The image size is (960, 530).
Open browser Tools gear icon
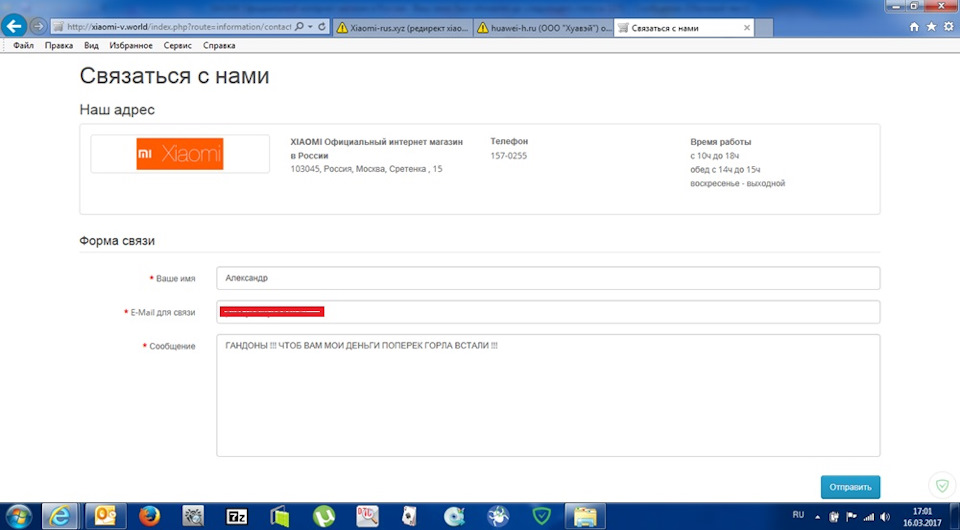[948, 27]
